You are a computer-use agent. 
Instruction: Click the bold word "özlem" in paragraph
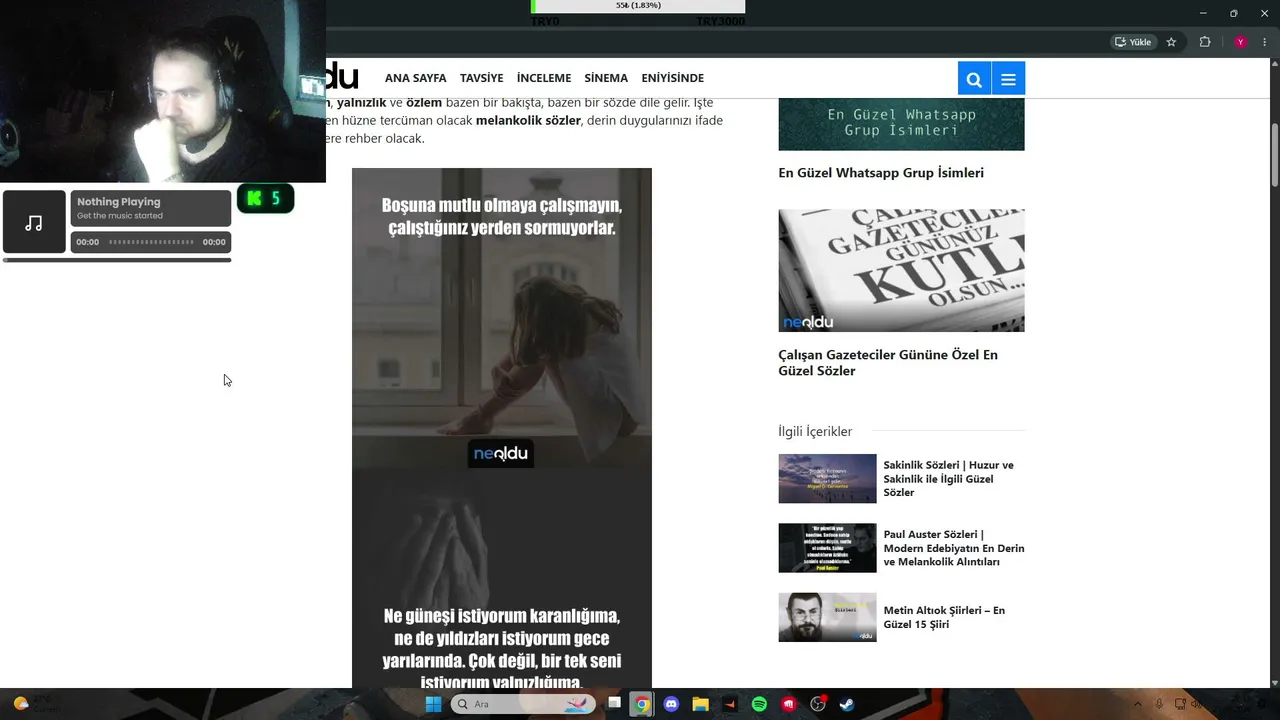point(424,102)
